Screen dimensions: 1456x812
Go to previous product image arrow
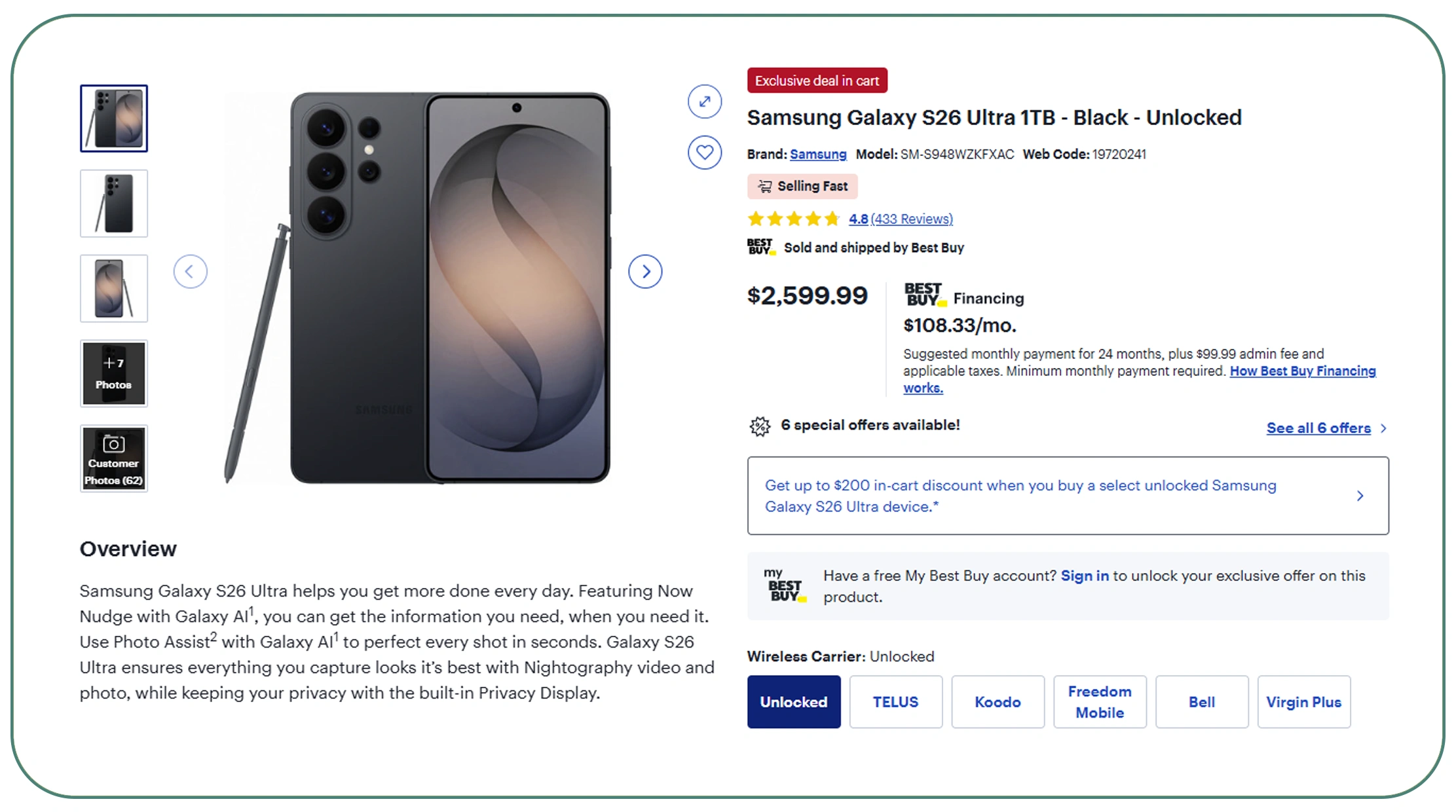tap(190, 272)
